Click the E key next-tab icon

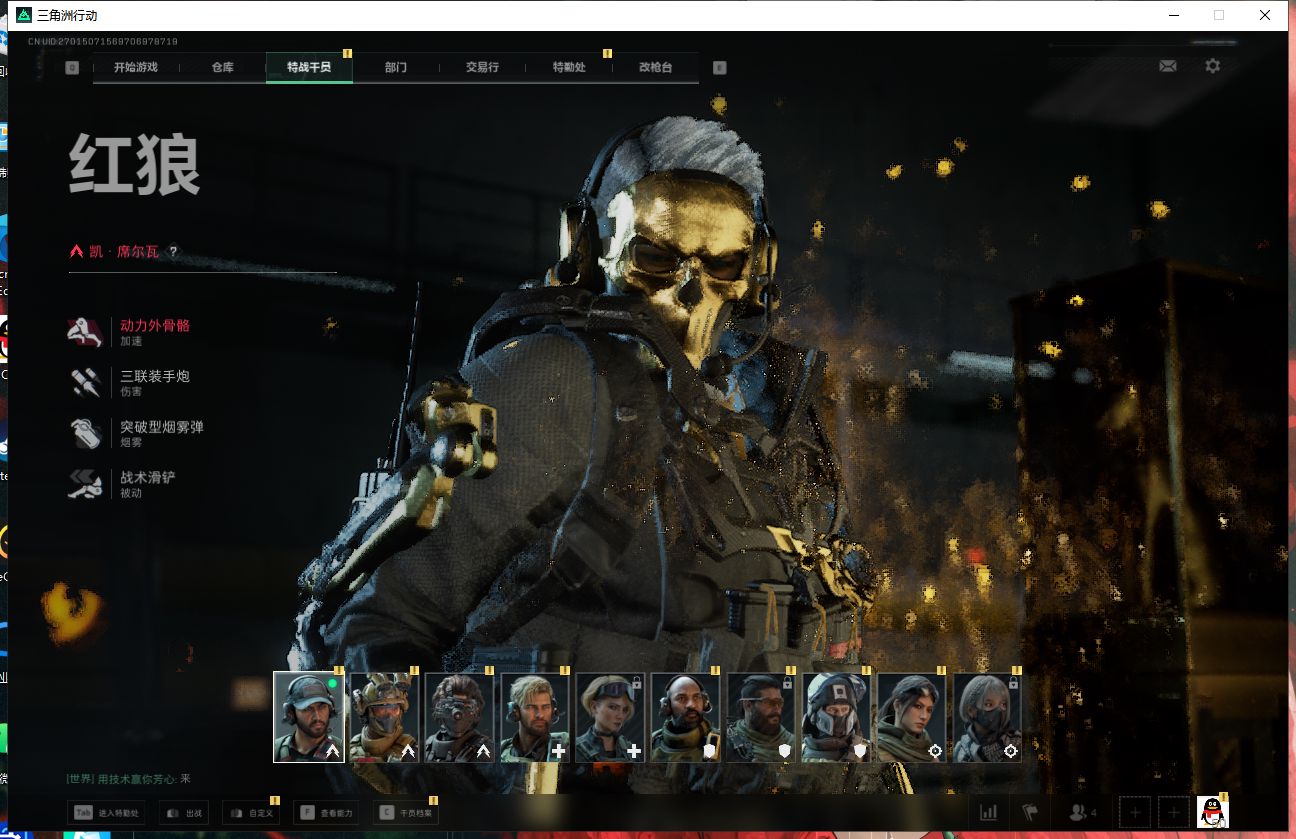tap(719, 68)
